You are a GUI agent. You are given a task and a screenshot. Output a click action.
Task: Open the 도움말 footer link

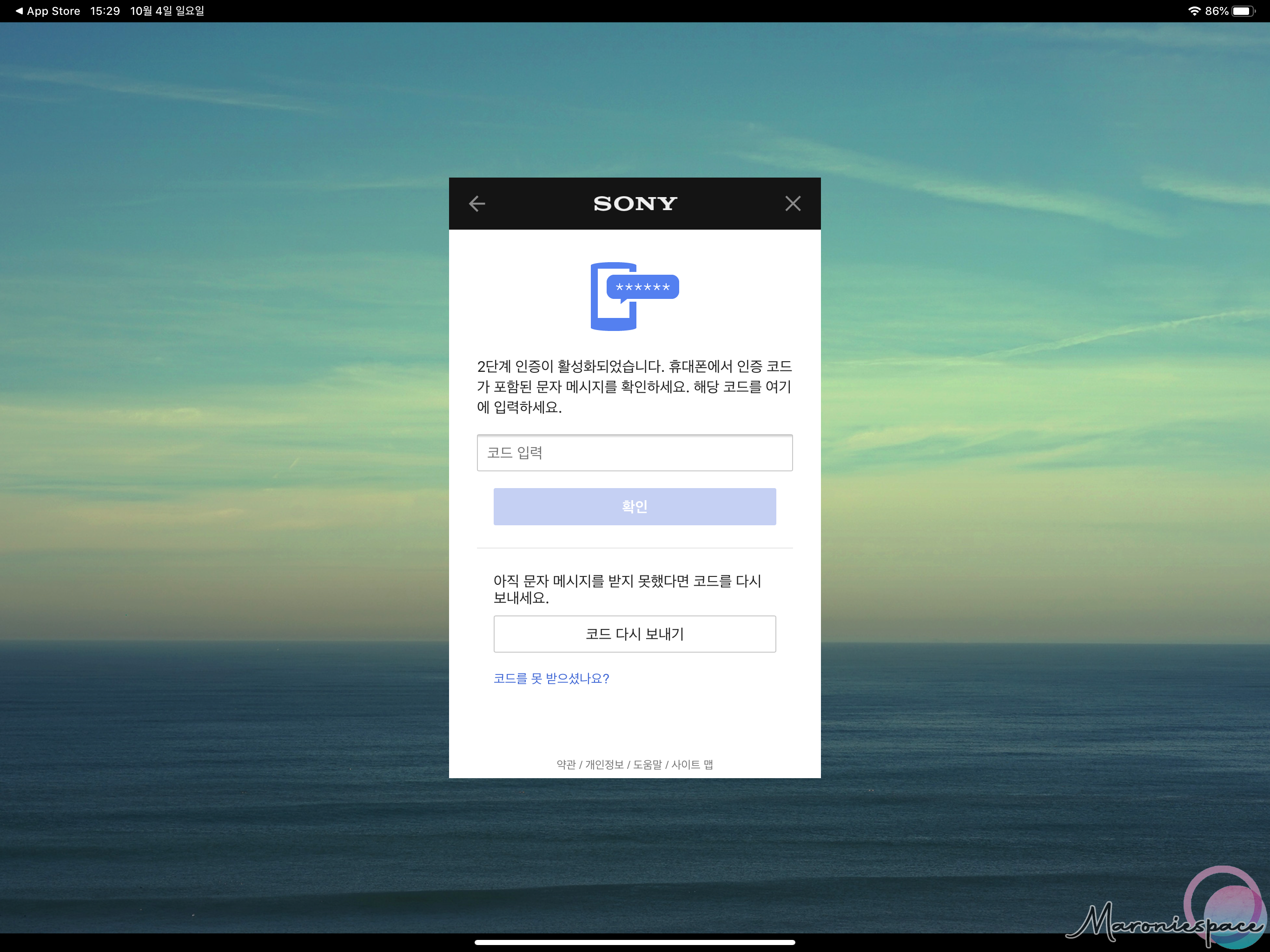(647, 764)
